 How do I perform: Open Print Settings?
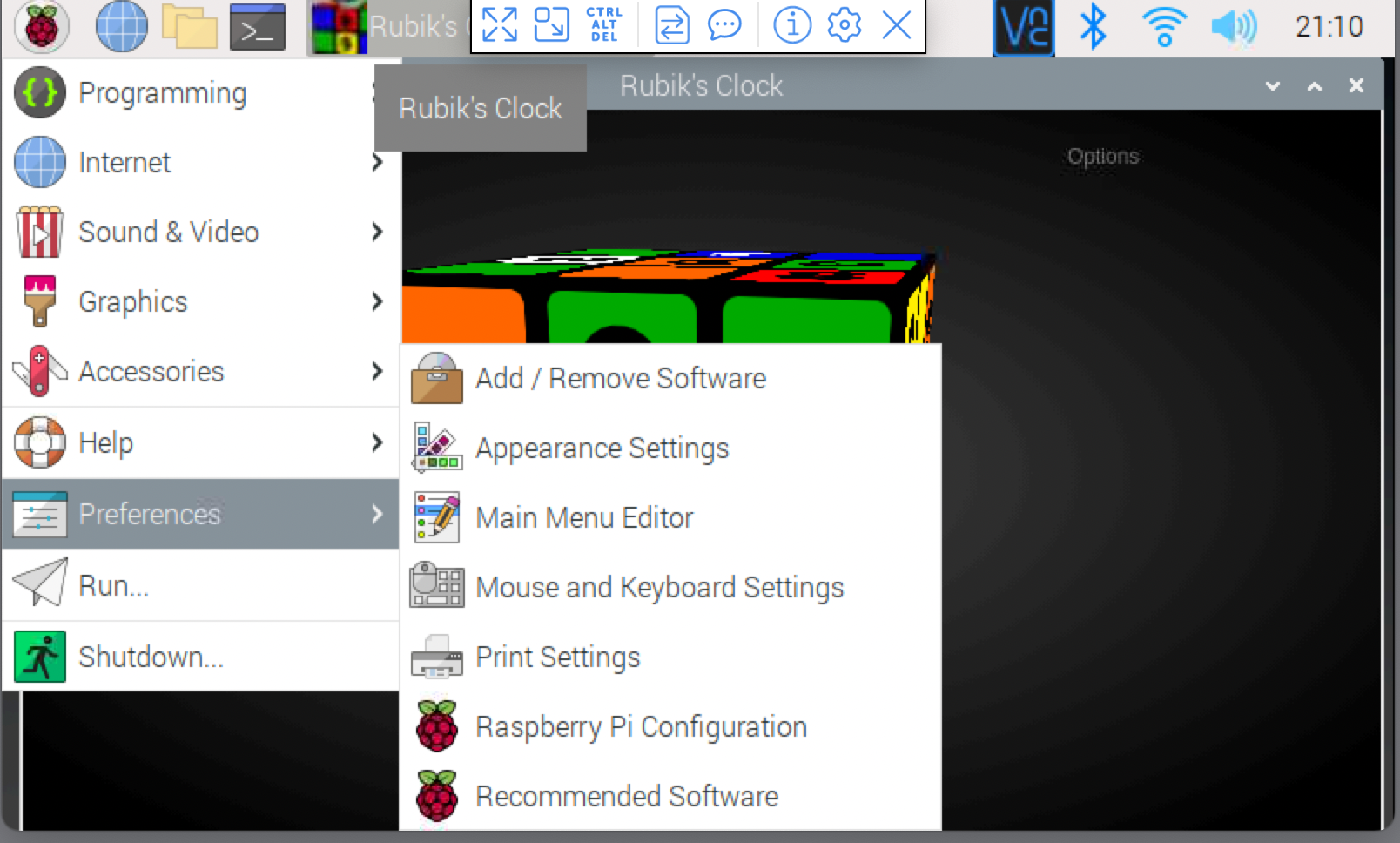coord(670,657)
